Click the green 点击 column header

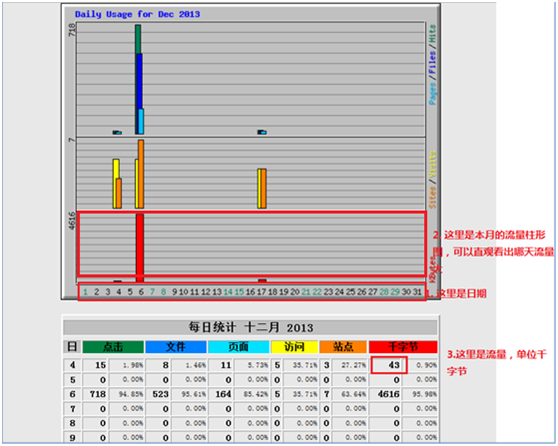point(113,347)
